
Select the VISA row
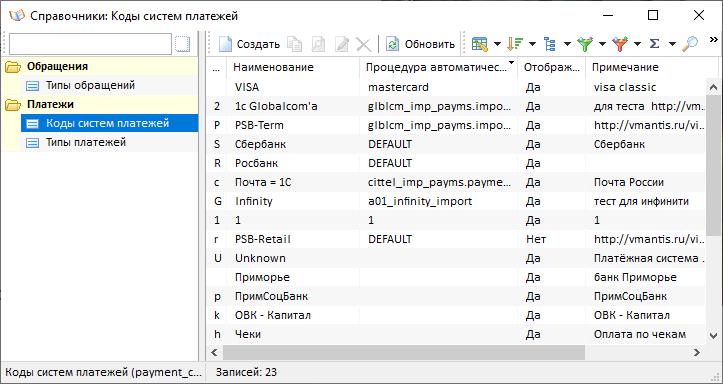point(456,87)
